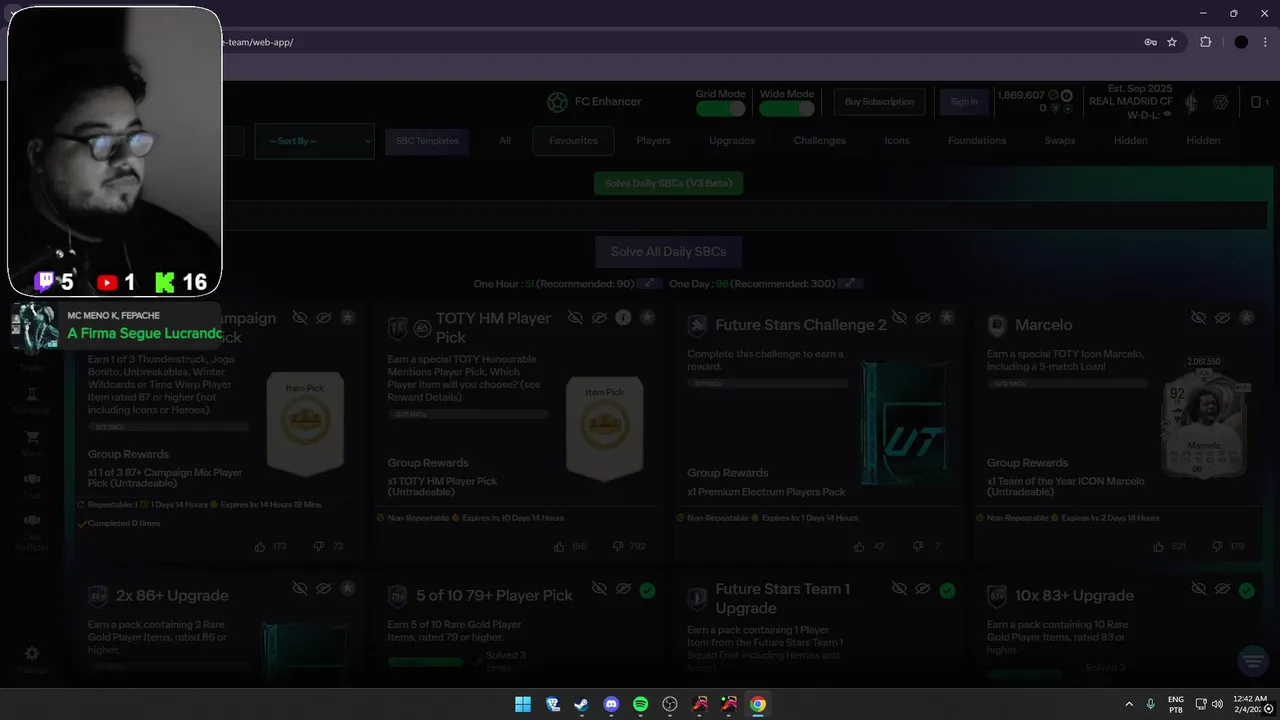
Task: Click the TOTY HM Player Pick progress bar
Action: point(468,414)
